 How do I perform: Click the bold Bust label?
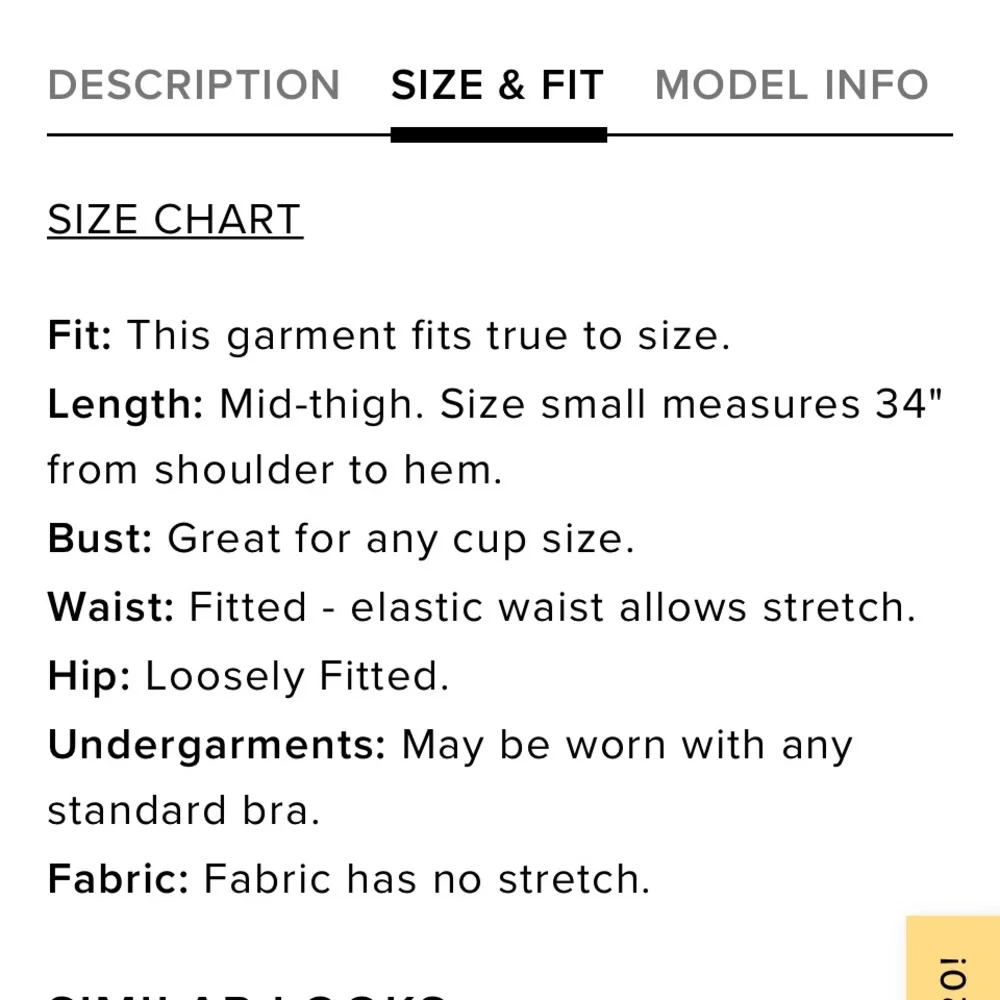[99, 539]
